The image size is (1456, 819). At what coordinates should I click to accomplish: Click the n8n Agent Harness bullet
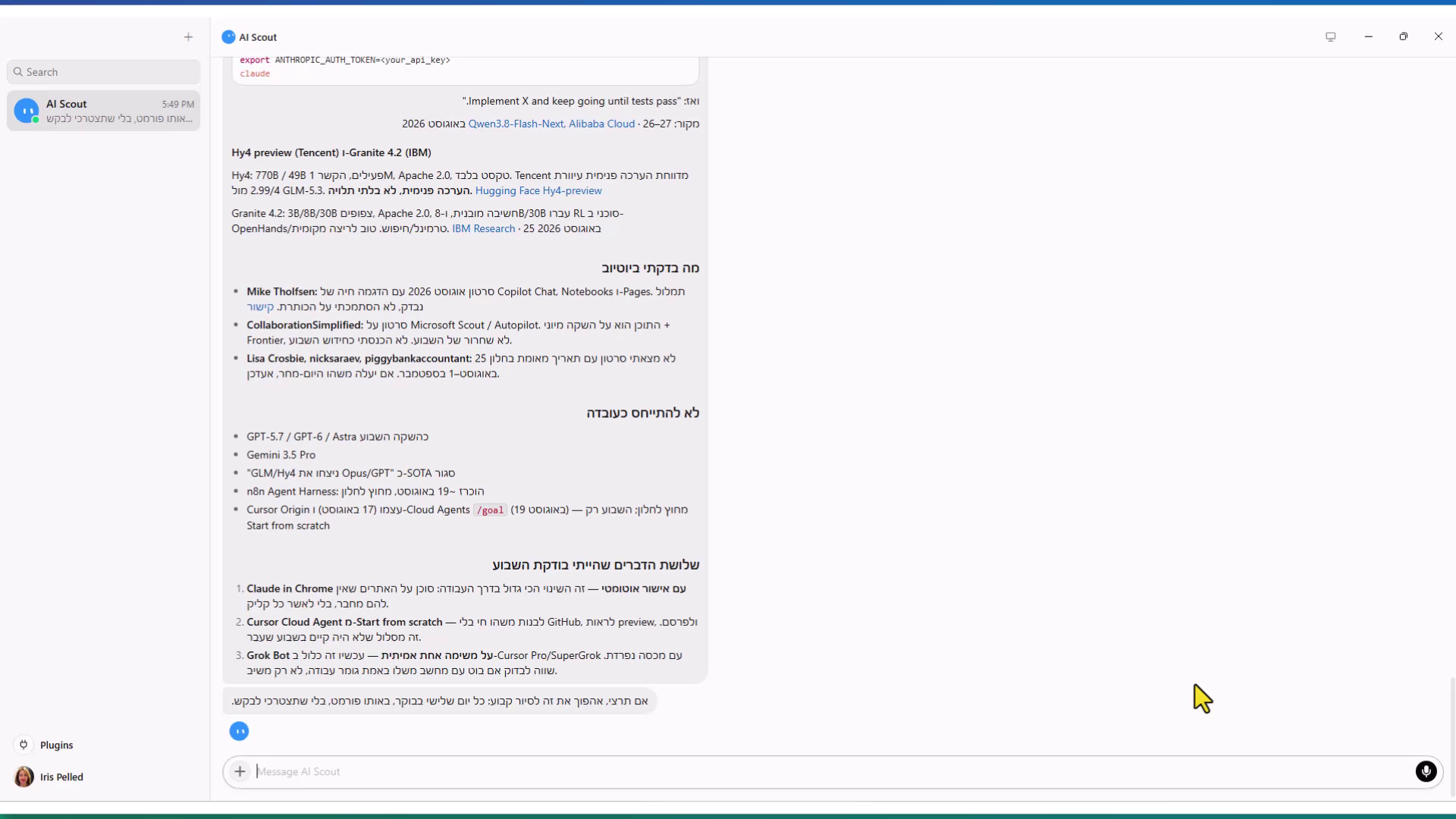365,491
